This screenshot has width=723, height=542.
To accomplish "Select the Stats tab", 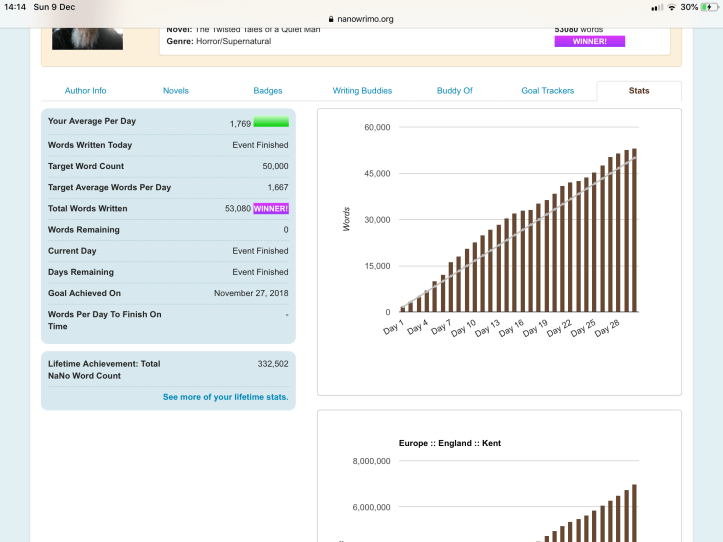I will point(639,91).
